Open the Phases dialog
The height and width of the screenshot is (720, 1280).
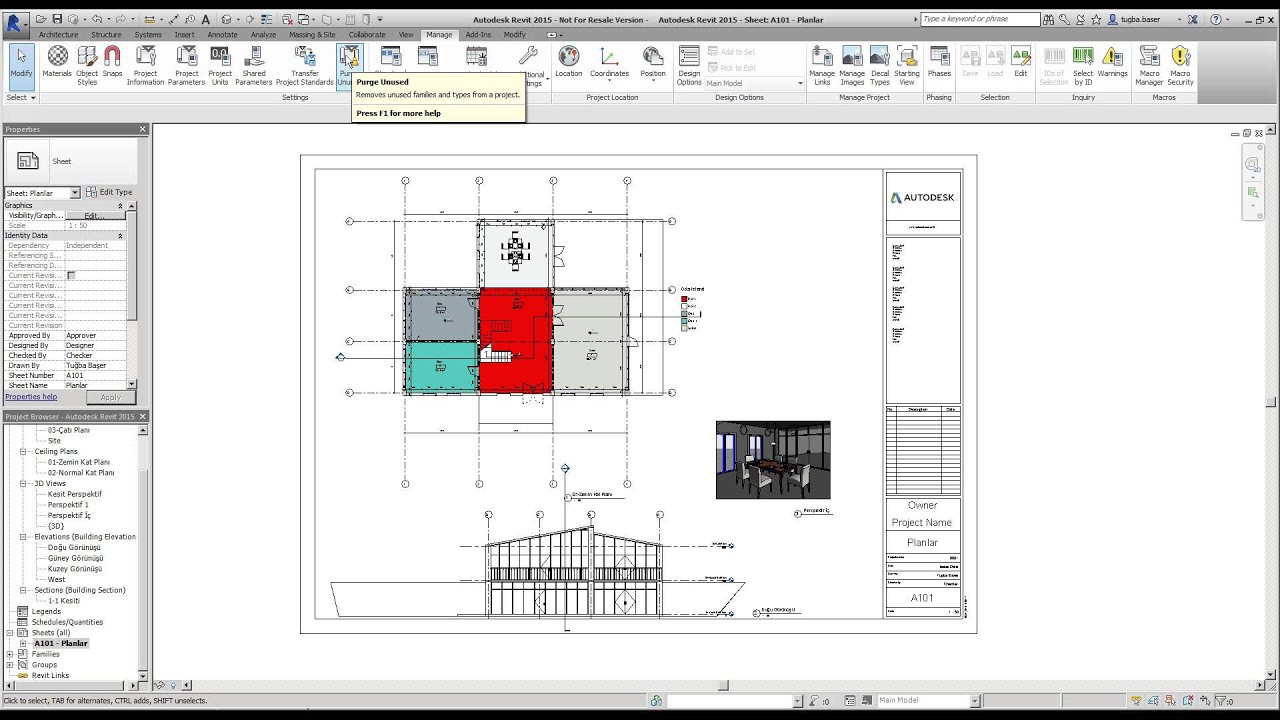[939, 62]
